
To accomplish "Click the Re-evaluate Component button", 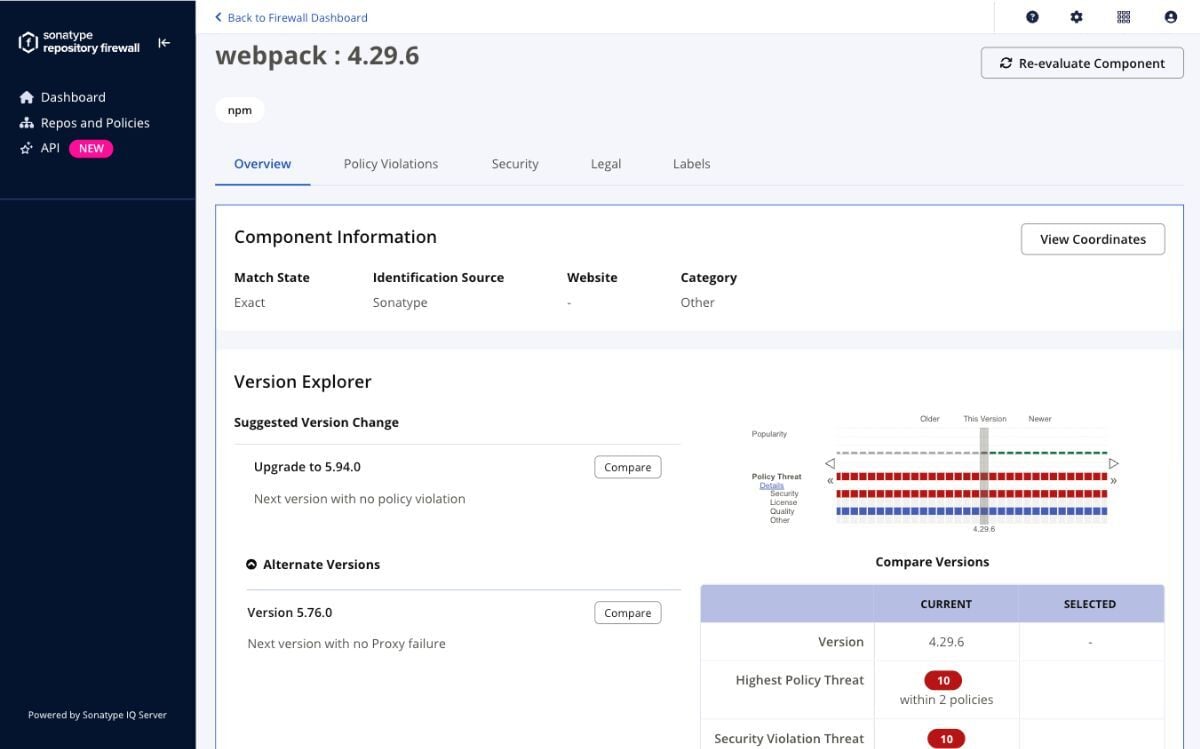I will tap(1082, 62).
